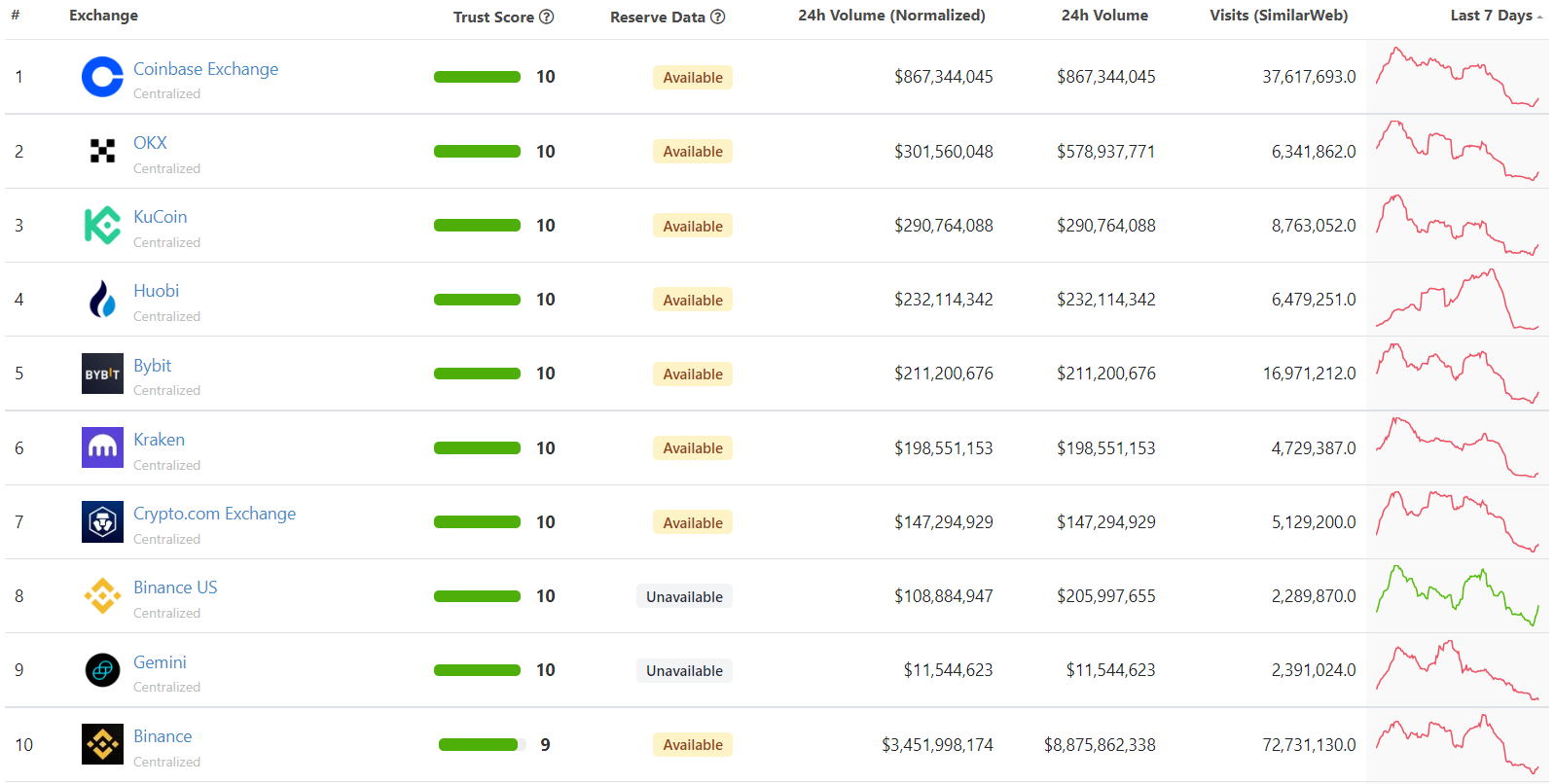Click visits value 37,617,693.0
This screenshot has height=784, width=1554.
click(1309, 77)
